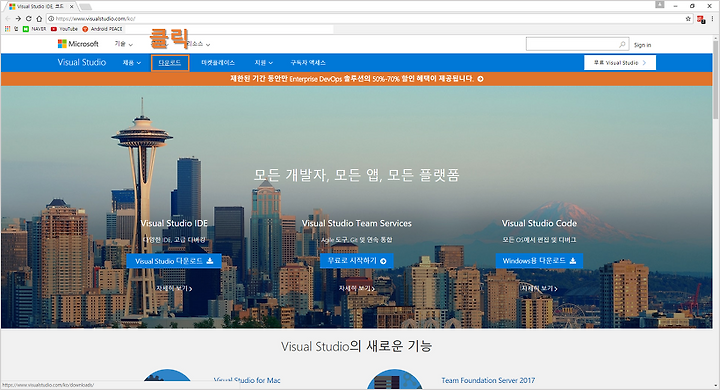The image size is (720, 390).
Task: Click the search magnifier icon
Action: [x=622, y=45]
